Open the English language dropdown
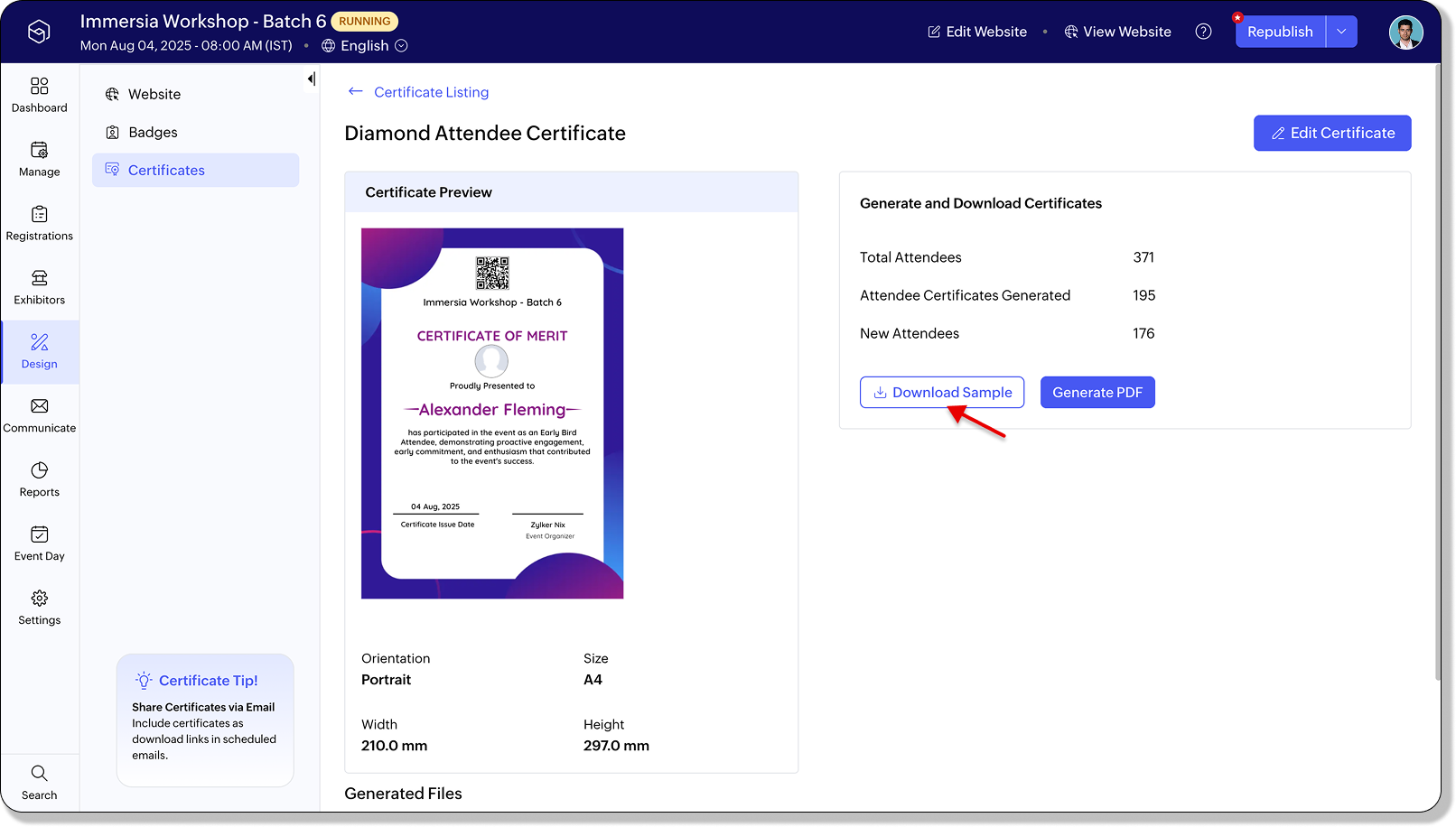This screenshot has width=1456, height=827. (x=365, y=45)
